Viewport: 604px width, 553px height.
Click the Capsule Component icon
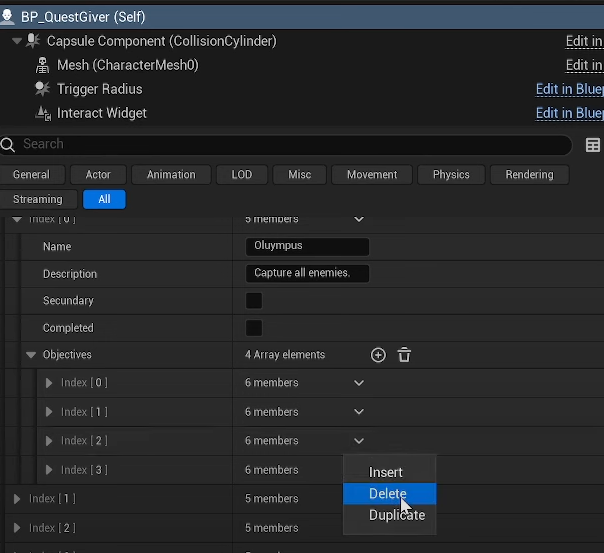coord(33,41)
